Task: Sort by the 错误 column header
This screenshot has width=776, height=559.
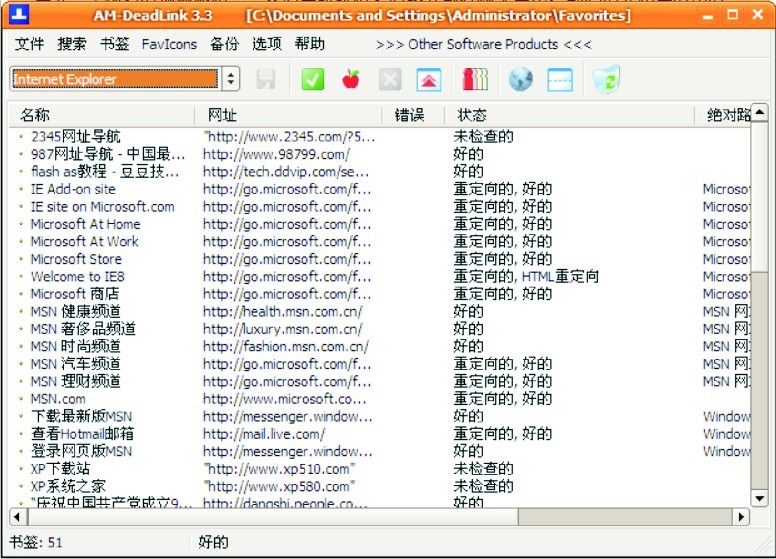Action: (x=413, y=115)
